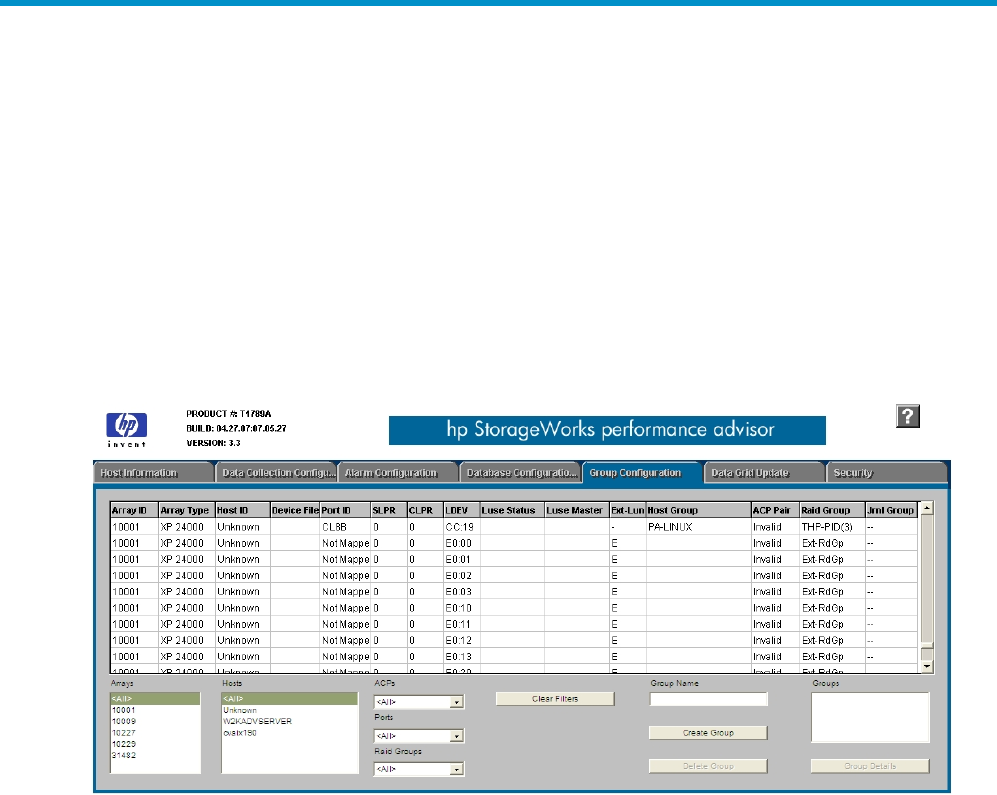Select LDEV cell E0:10
Viewport: 997px width, 795px height.
462,608
